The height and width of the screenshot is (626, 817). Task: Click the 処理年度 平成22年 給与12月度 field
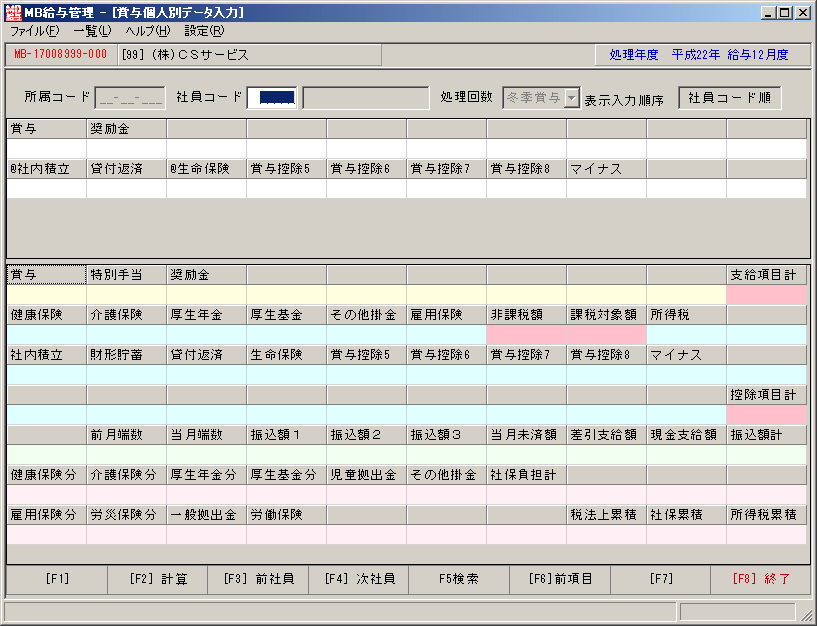[702, 55]
